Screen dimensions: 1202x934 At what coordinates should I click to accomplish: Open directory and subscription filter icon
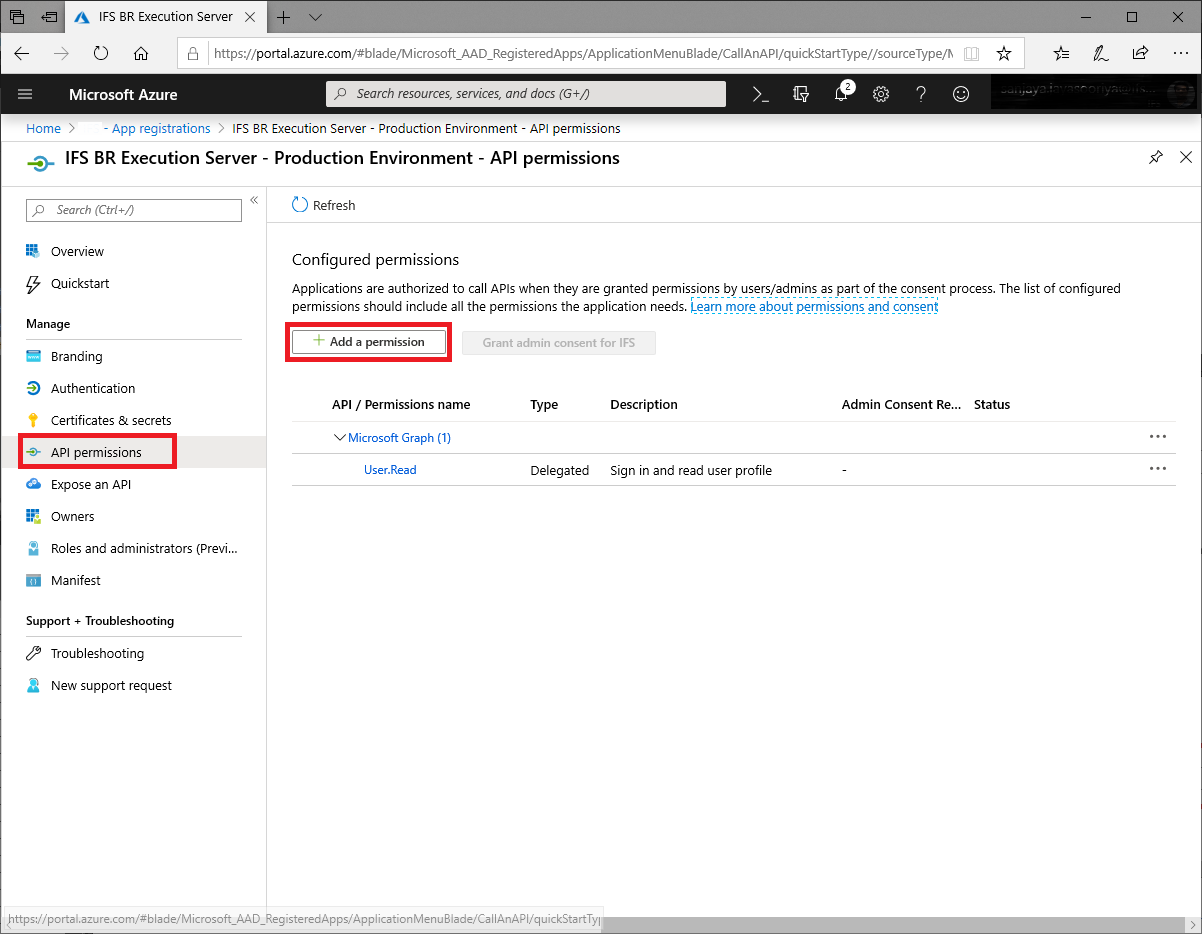pos(800,94)
